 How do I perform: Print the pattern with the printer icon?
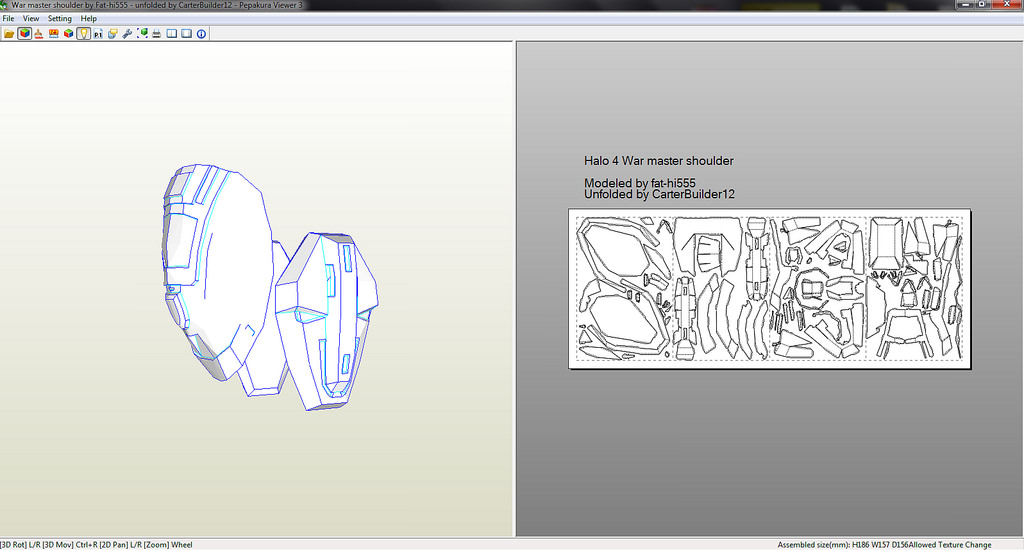[157, 33]
